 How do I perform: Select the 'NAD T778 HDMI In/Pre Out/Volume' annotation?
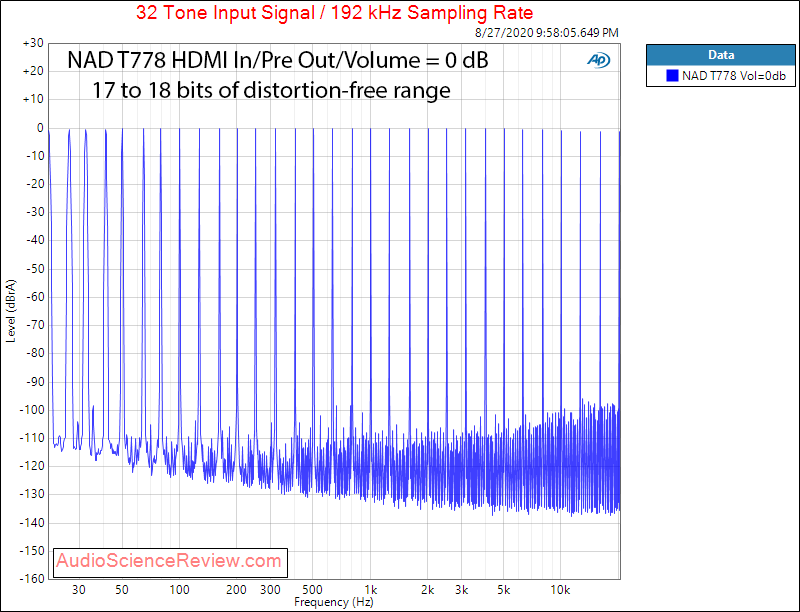point(278,60)
